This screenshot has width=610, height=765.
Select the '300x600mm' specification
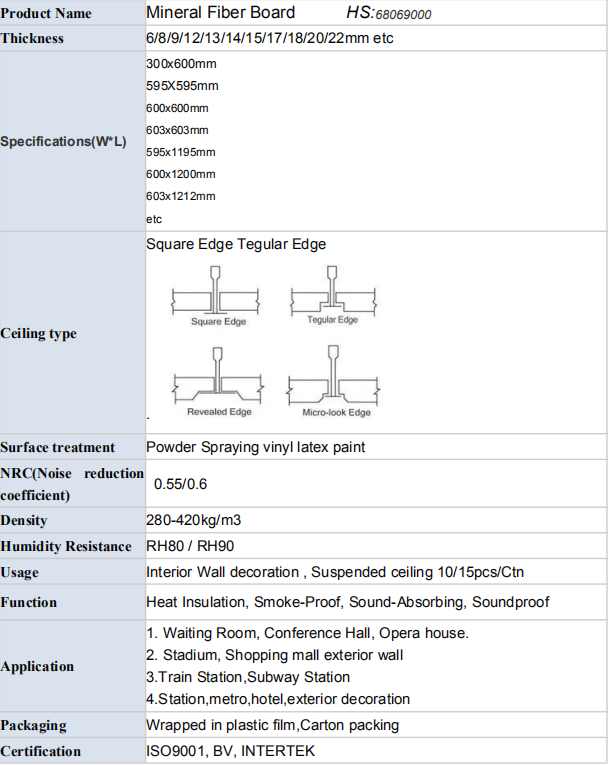[x=181, y=64]
